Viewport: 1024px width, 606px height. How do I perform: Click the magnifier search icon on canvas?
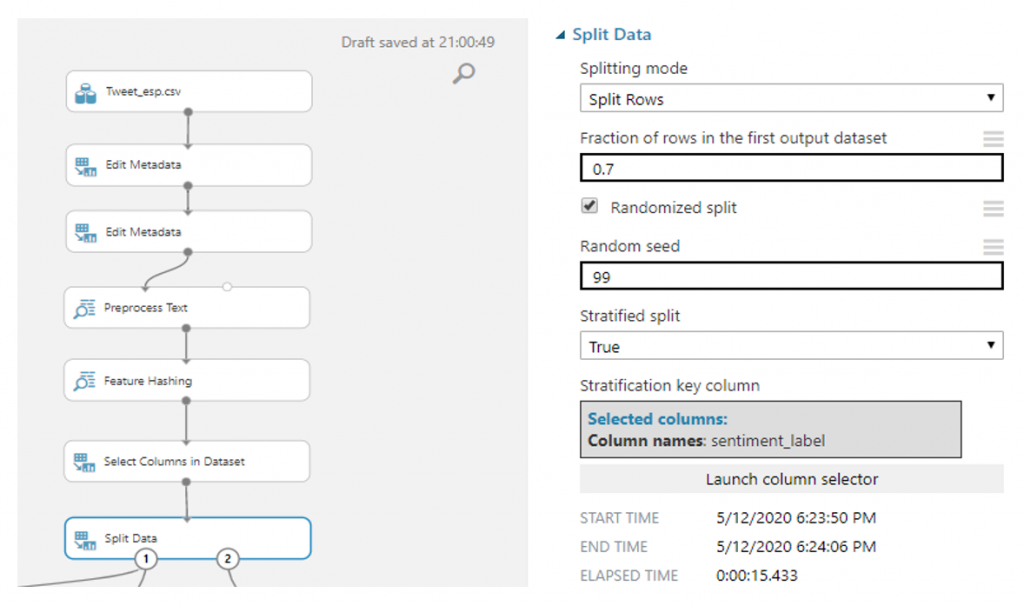pos(464,72)
